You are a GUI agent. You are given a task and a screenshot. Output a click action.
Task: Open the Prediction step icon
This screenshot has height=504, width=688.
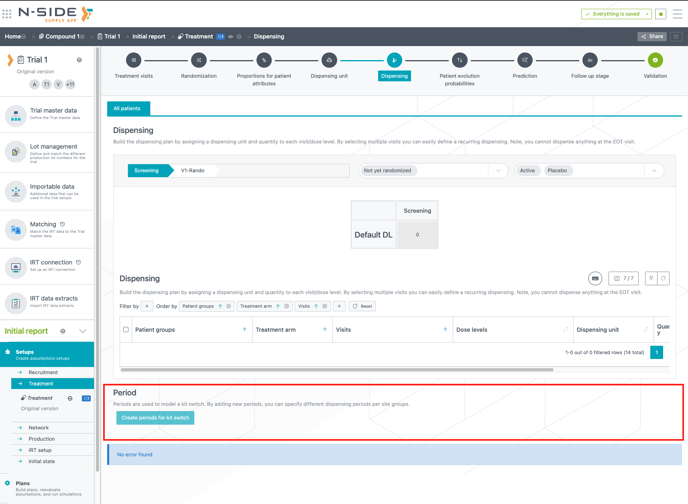(x=524, y=60)
